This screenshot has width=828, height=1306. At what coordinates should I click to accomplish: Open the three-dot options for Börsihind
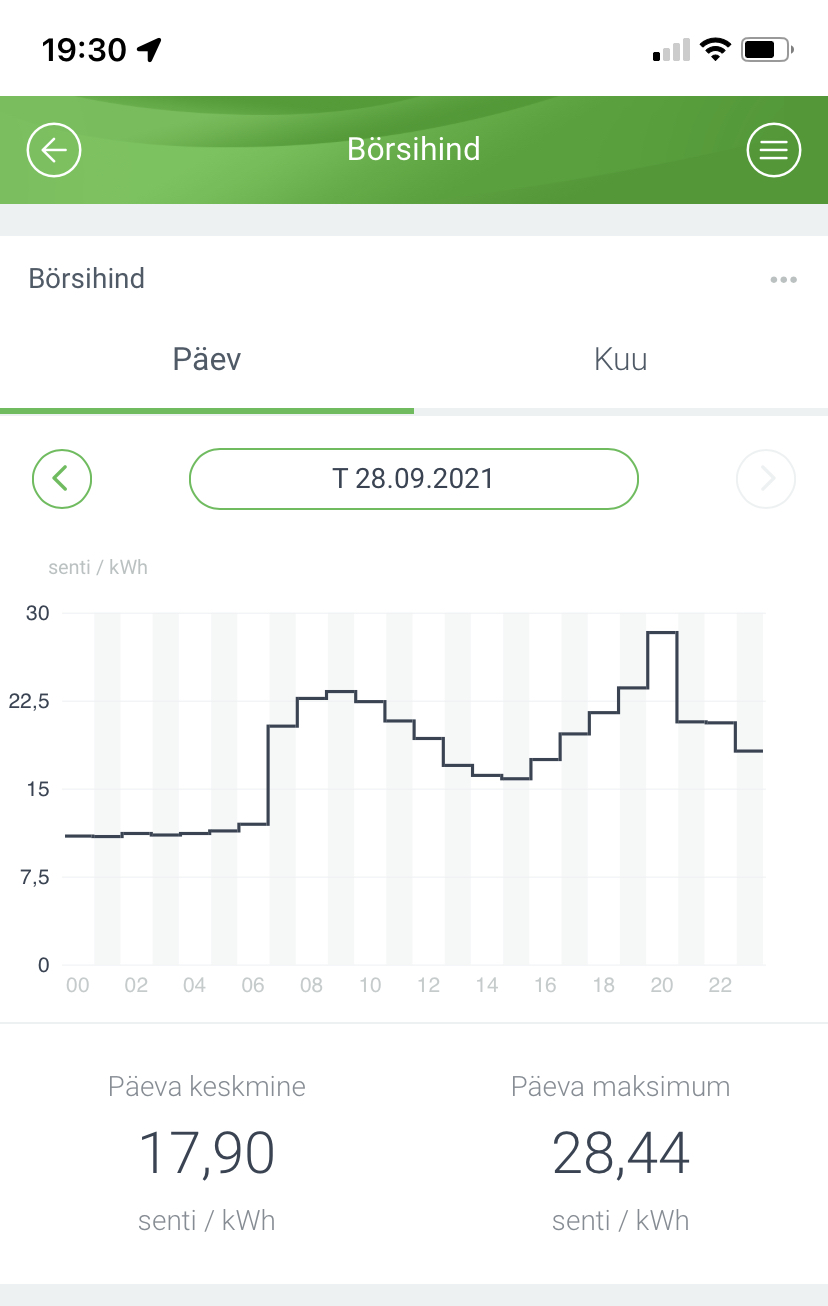pos(783,280)
